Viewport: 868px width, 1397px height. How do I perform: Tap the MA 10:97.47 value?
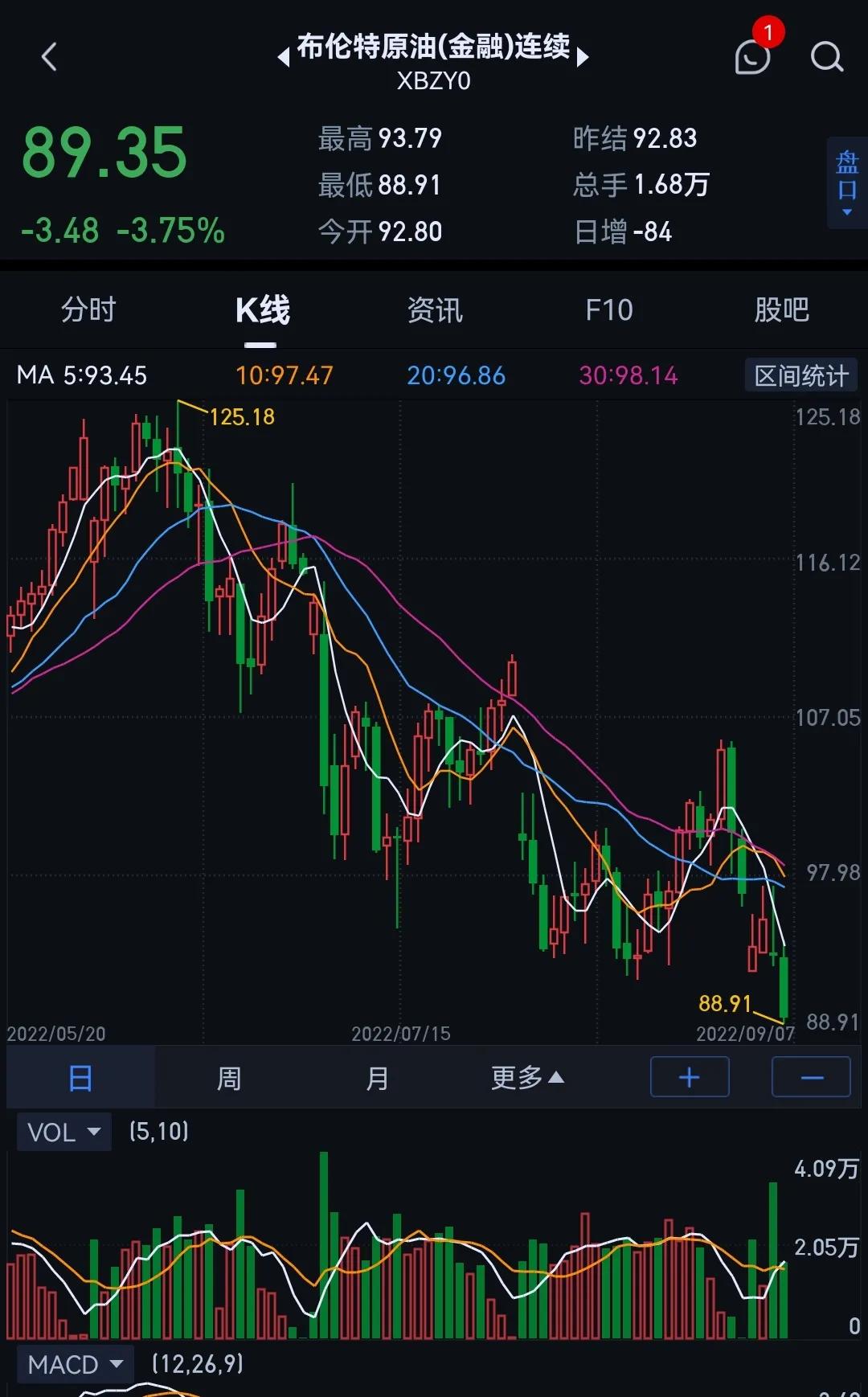coord(284,375)
